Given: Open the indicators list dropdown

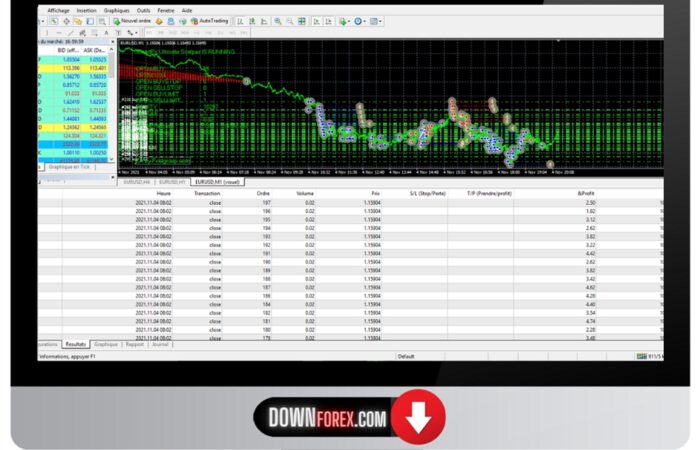Looking at the screenshot, I should (344, 21).
